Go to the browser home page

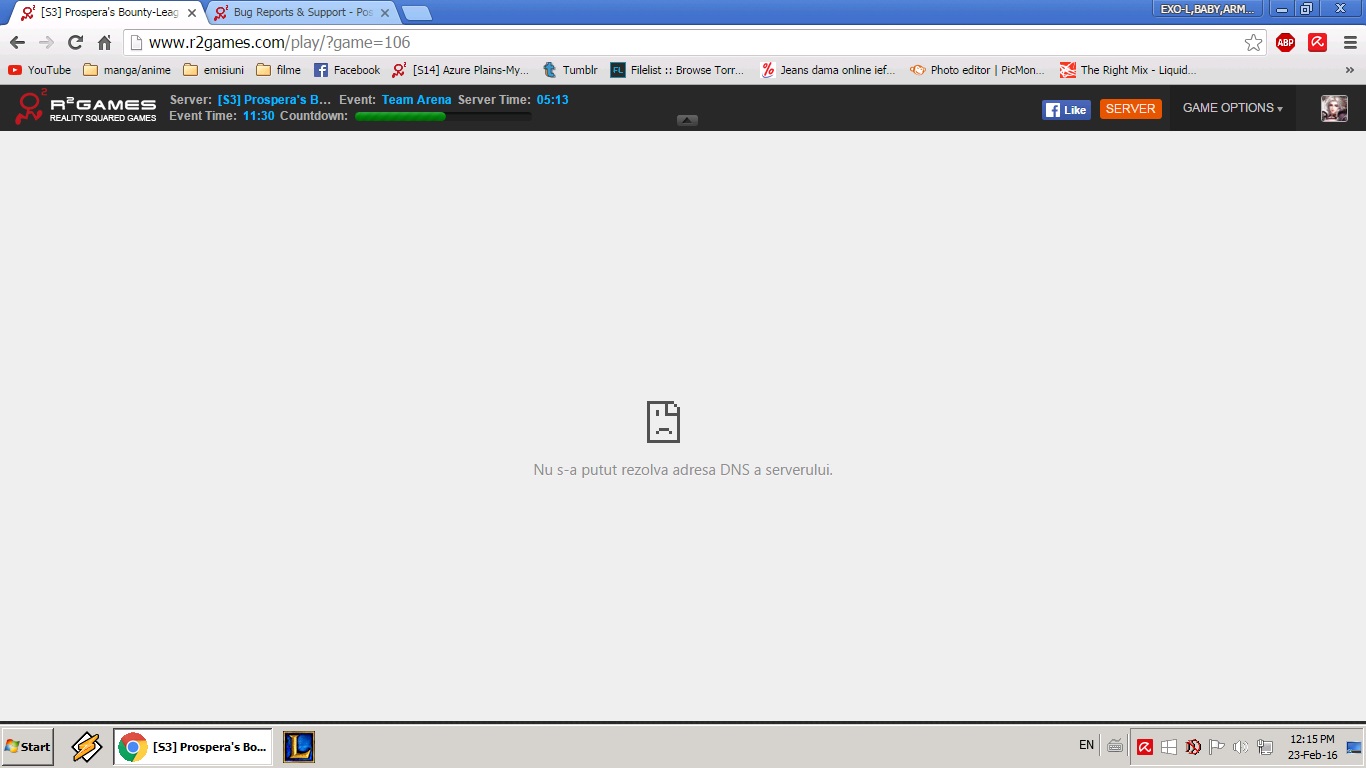104,42
